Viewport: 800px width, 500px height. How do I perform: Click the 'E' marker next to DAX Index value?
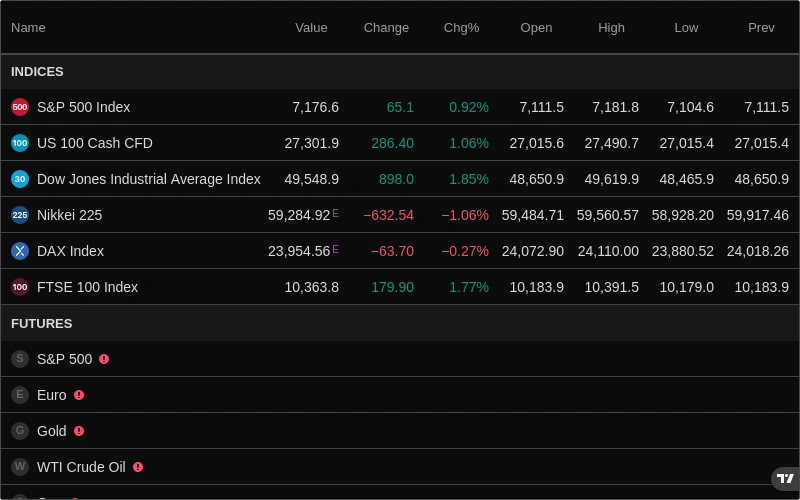point(335,249)
